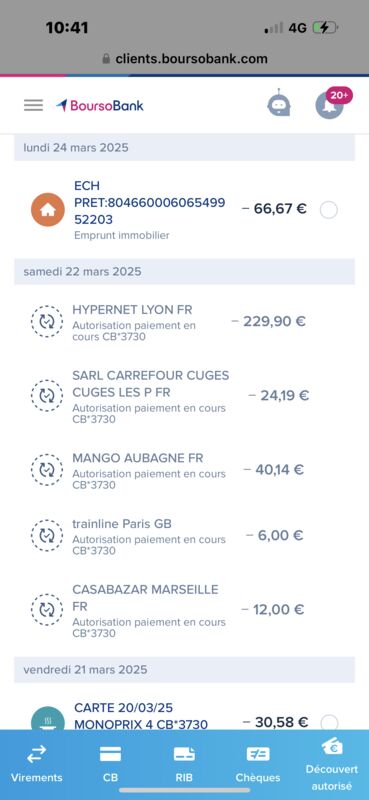Viewport: 369px width, 800px height.
Task: Tap teal Monoprix category icon
Action: [x=48, y=718]
